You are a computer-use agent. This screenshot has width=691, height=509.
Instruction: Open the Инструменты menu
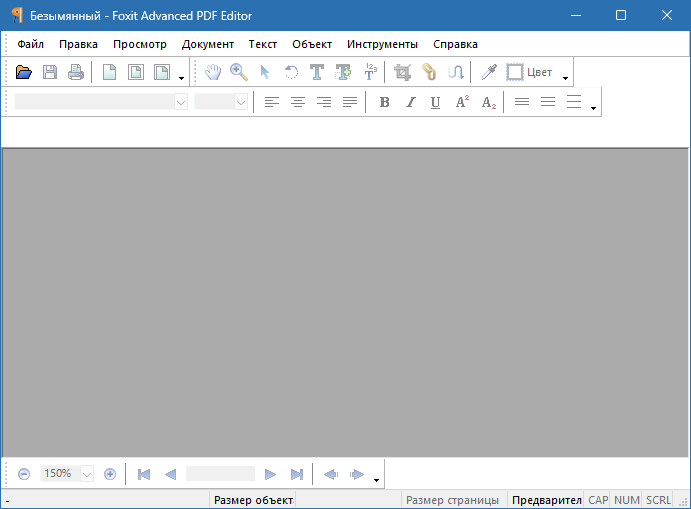point(382,44)
